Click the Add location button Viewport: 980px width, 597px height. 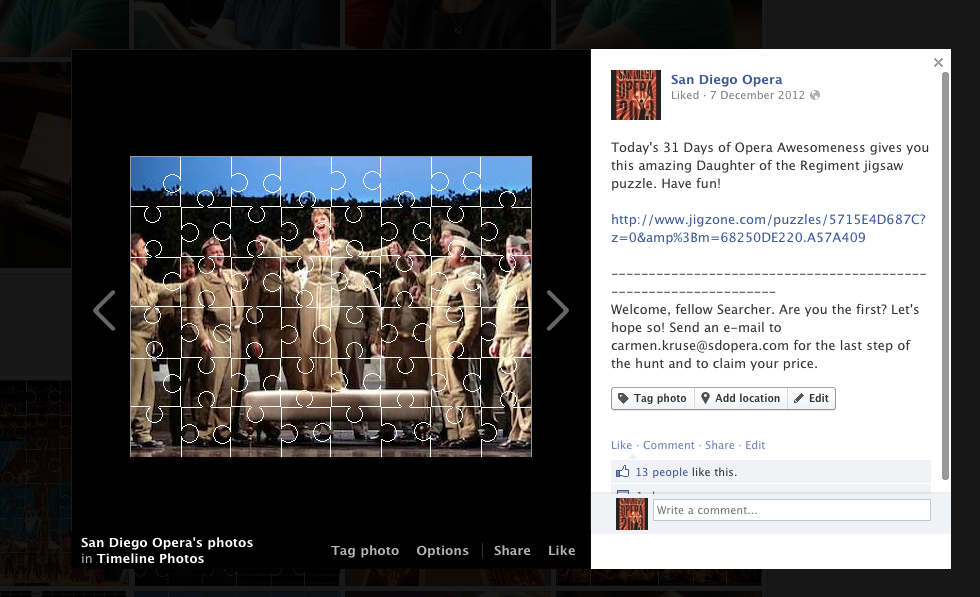[x=741, y=398]
